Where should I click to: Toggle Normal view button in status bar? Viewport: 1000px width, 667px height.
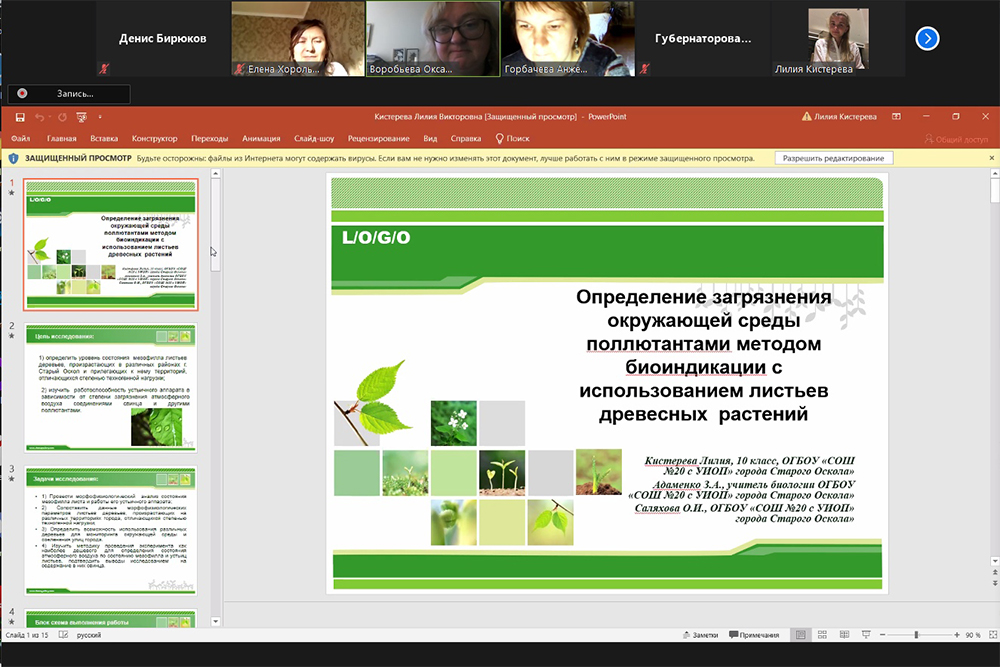[x=800, y=635]
